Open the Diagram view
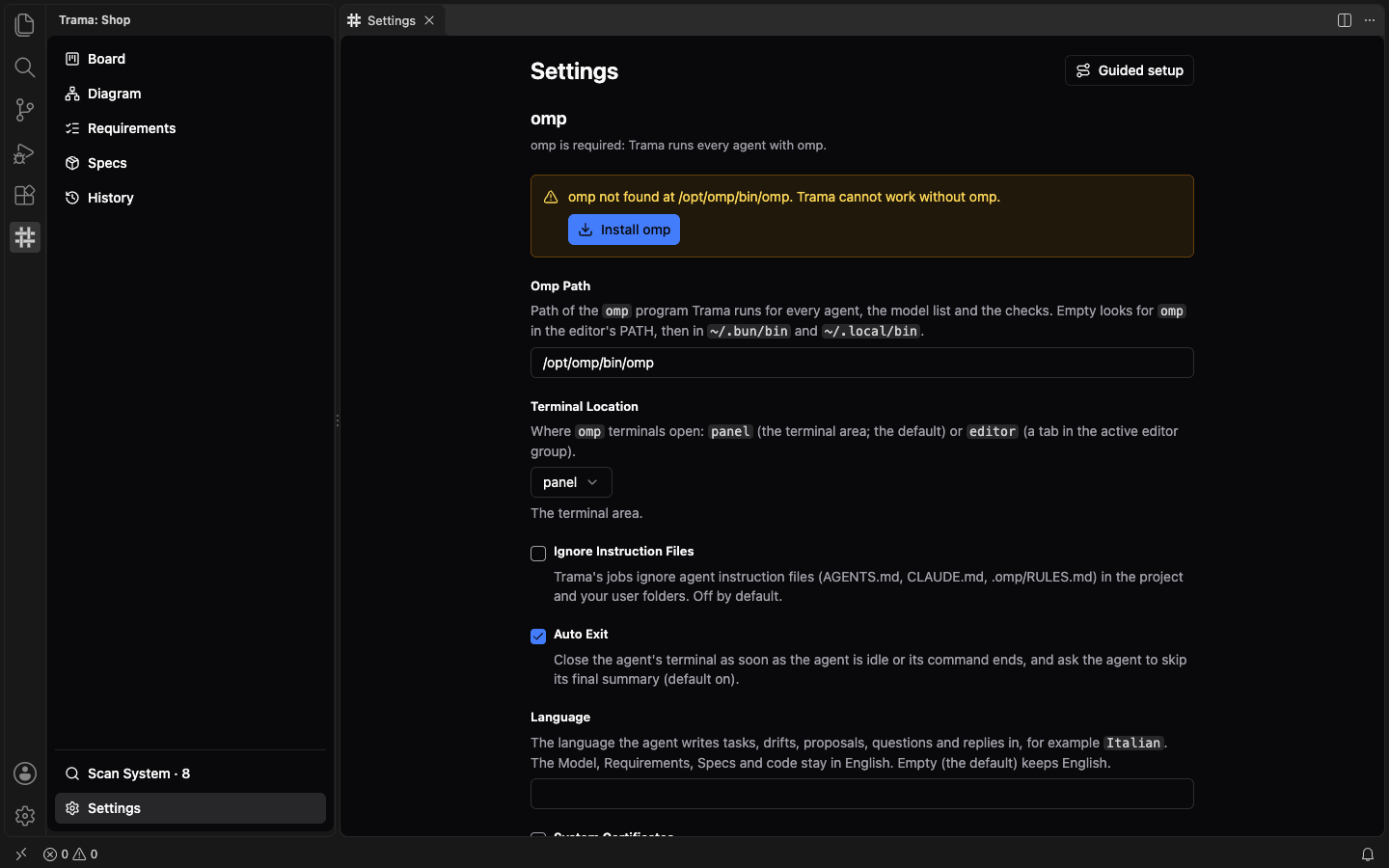 click(x=190, y=94)
